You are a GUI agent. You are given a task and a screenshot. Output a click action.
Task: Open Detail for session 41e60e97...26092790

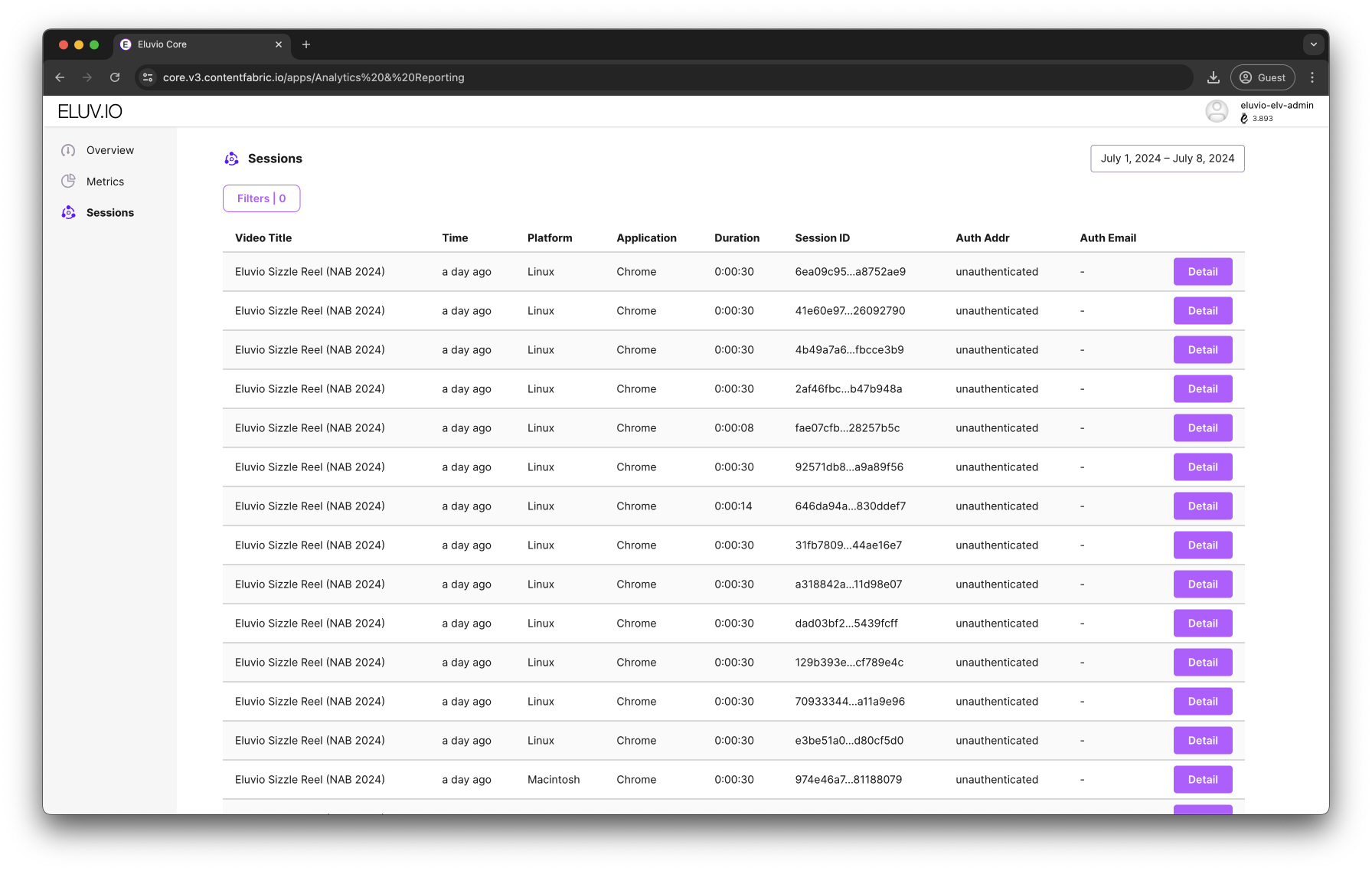click(1203, 311)
